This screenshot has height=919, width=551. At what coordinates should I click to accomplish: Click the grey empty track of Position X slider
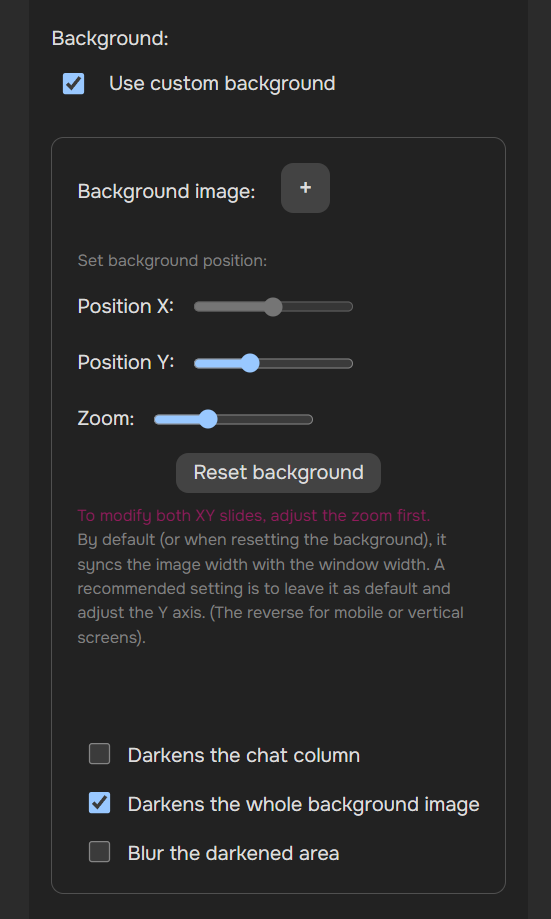click(x=318, y=307)
